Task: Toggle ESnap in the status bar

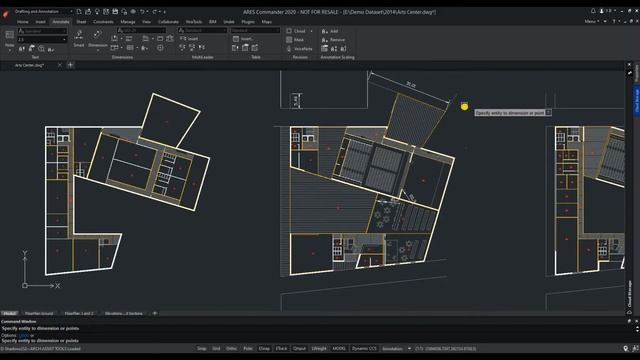Action: click(x=264, y=349)
